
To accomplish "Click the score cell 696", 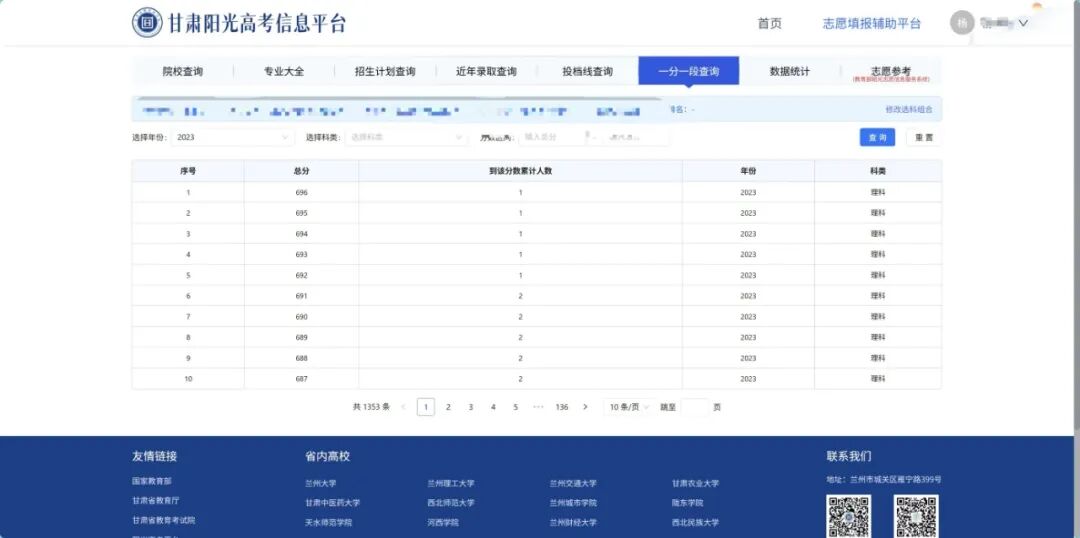I will coord(301,192).
